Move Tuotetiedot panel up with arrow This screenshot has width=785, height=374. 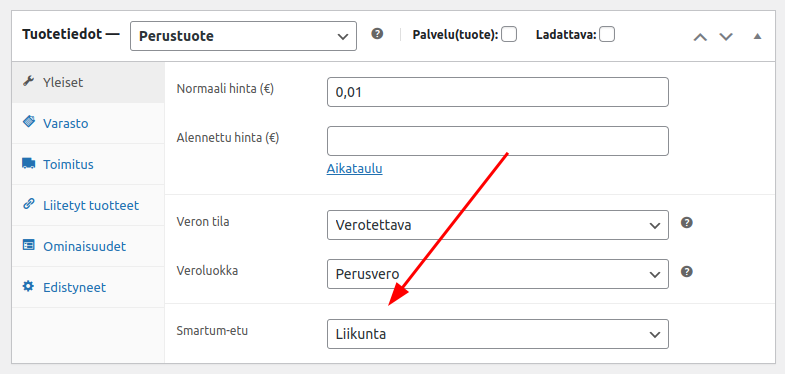click(700, 37)
